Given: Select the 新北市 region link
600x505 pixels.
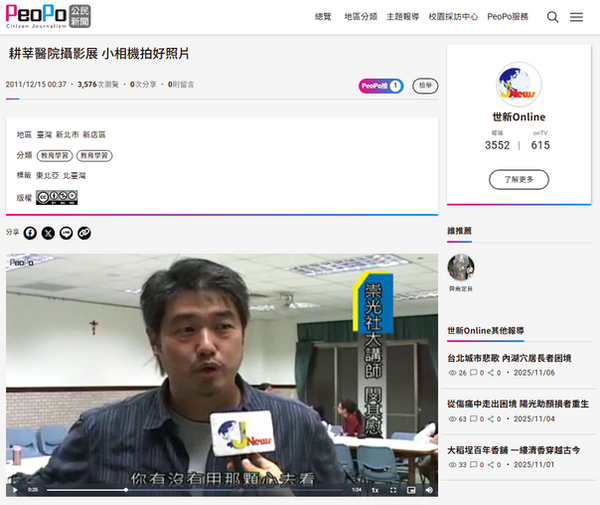Looking at the screenshot, I should (67, 135).
